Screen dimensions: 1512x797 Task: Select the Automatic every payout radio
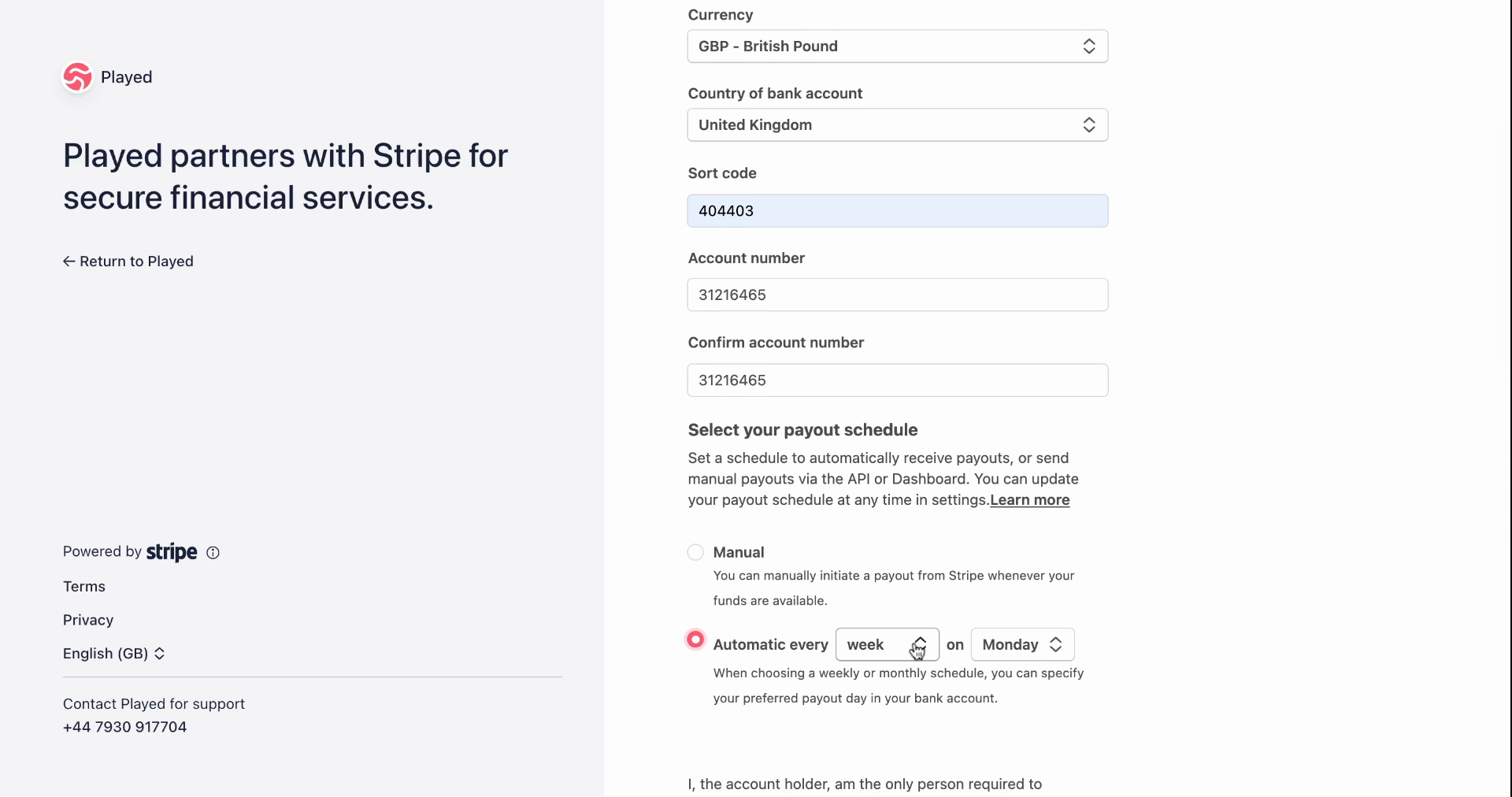point(695,639)
